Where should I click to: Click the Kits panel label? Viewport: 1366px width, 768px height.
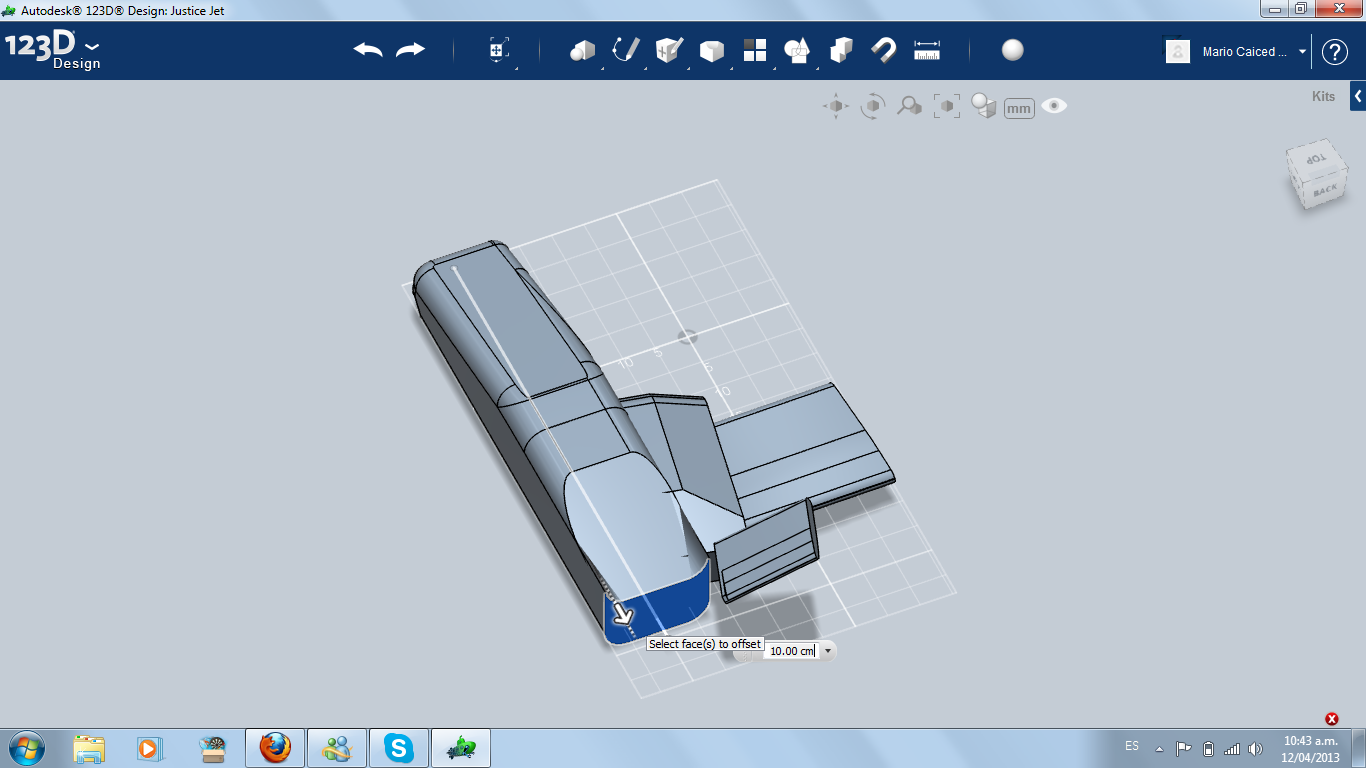click(1323, 97)
